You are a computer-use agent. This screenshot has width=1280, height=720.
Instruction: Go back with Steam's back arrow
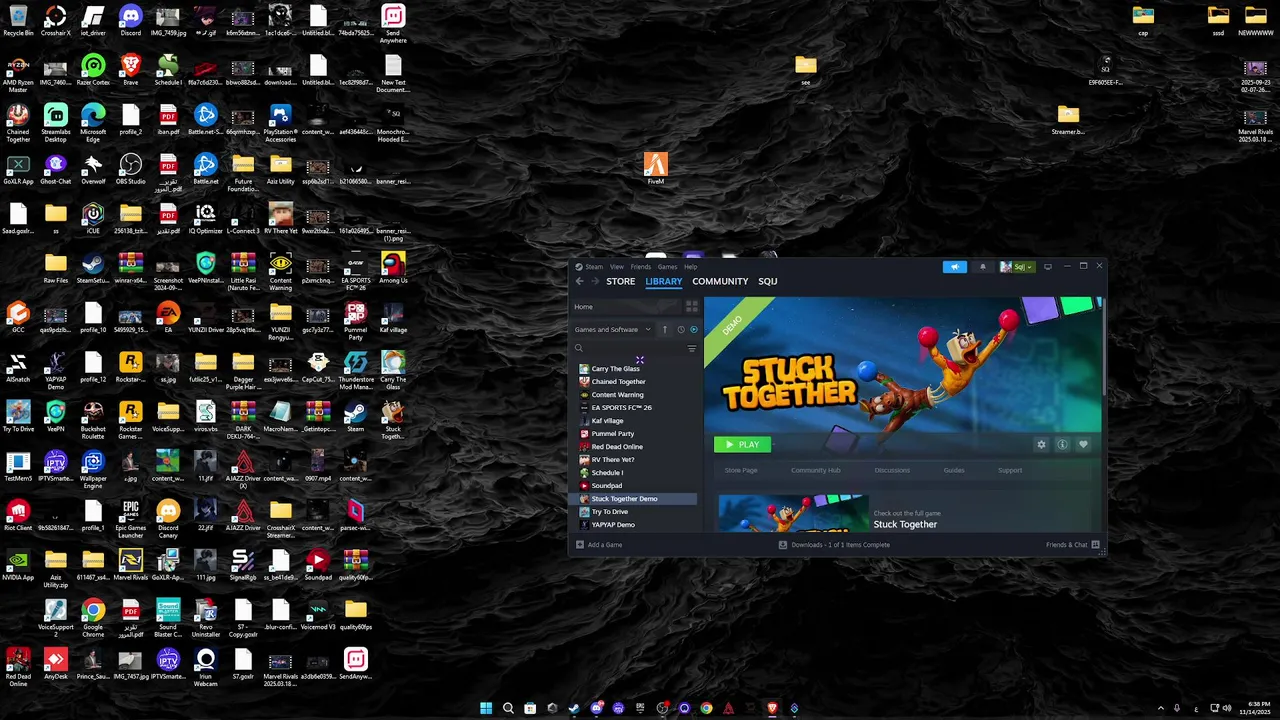pos(579,281)
